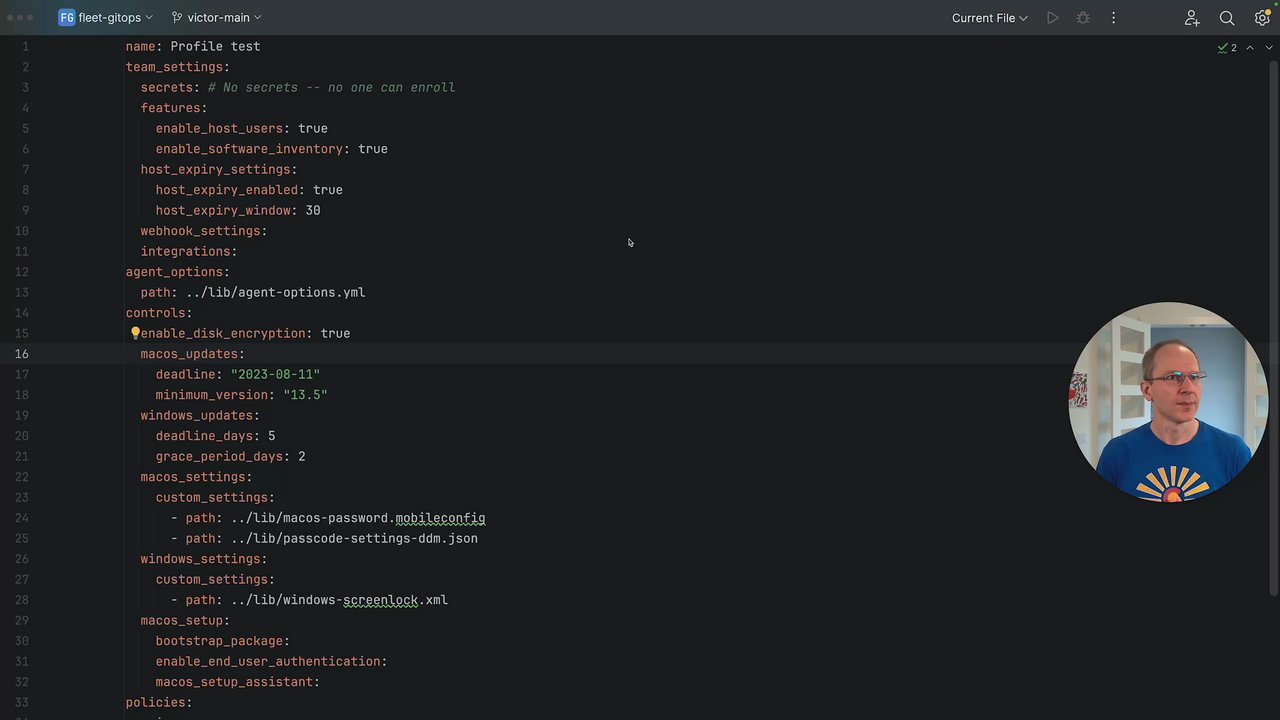
Task: Click the green typo inspections checkmark widget
Action: click(1227, 48)
